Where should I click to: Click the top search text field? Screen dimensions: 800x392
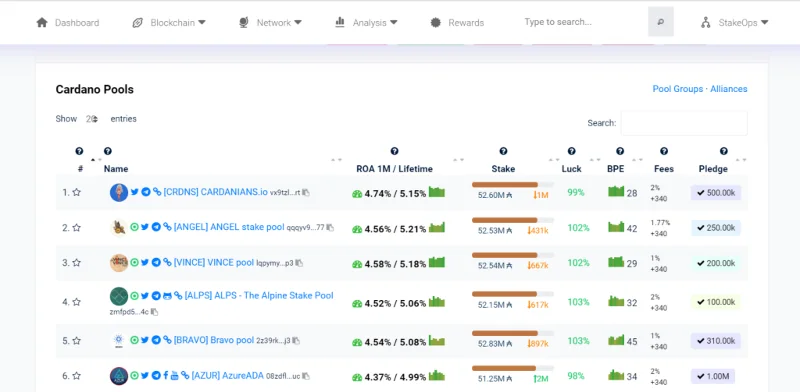(582, 22)
